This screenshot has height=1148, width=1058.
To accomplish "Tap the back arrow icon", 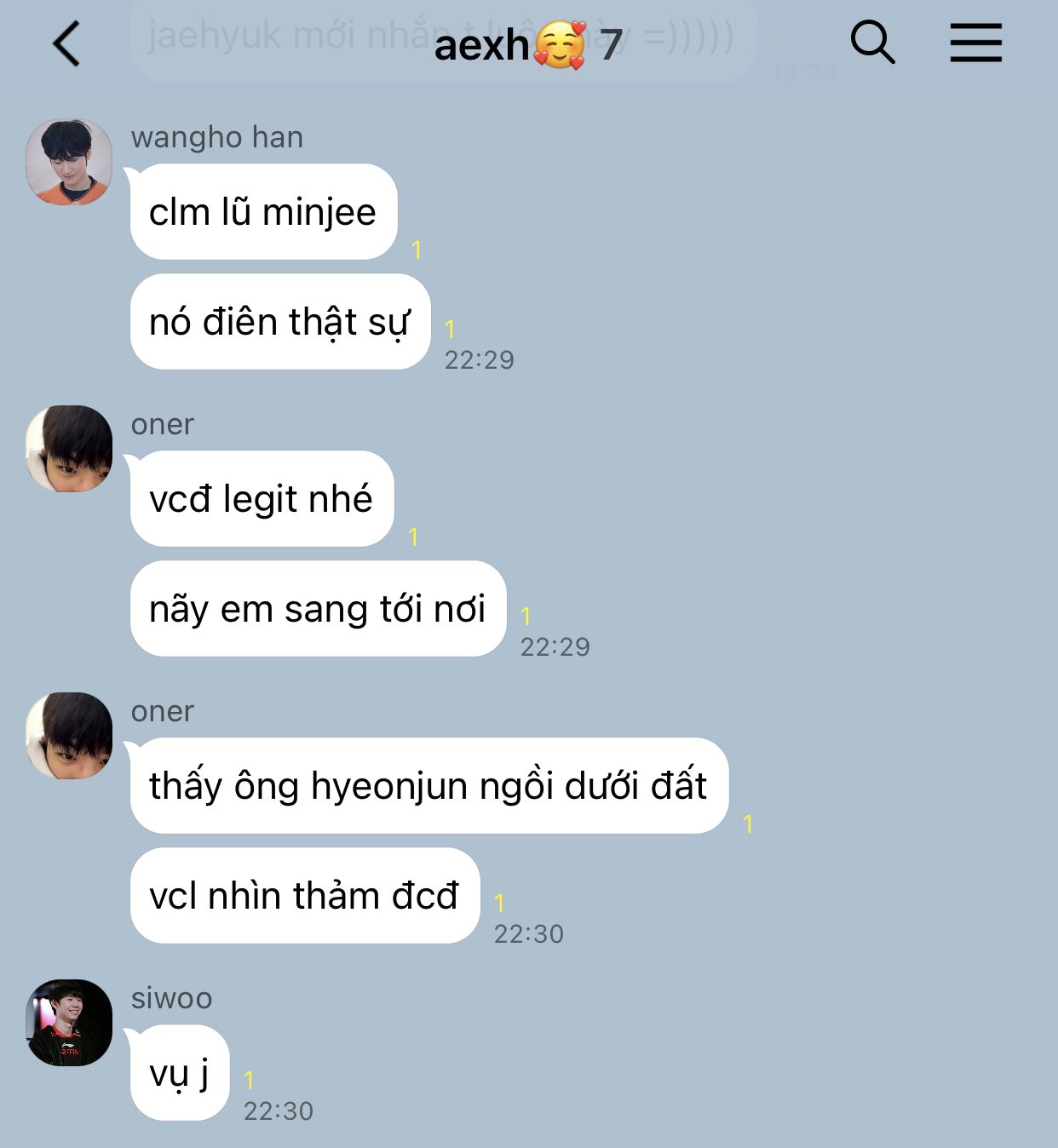I will pyautogui.click(x=66, y=43).
